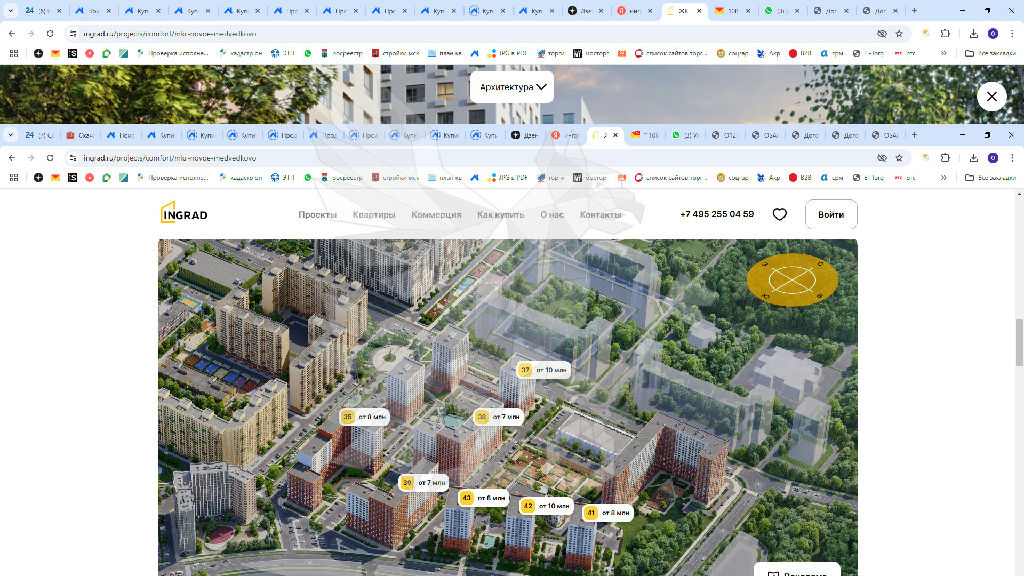Close the gallery overlay with the round X button
This screenshot has height=576, width=1024.
pyautogui.click(x=991, y=97)
